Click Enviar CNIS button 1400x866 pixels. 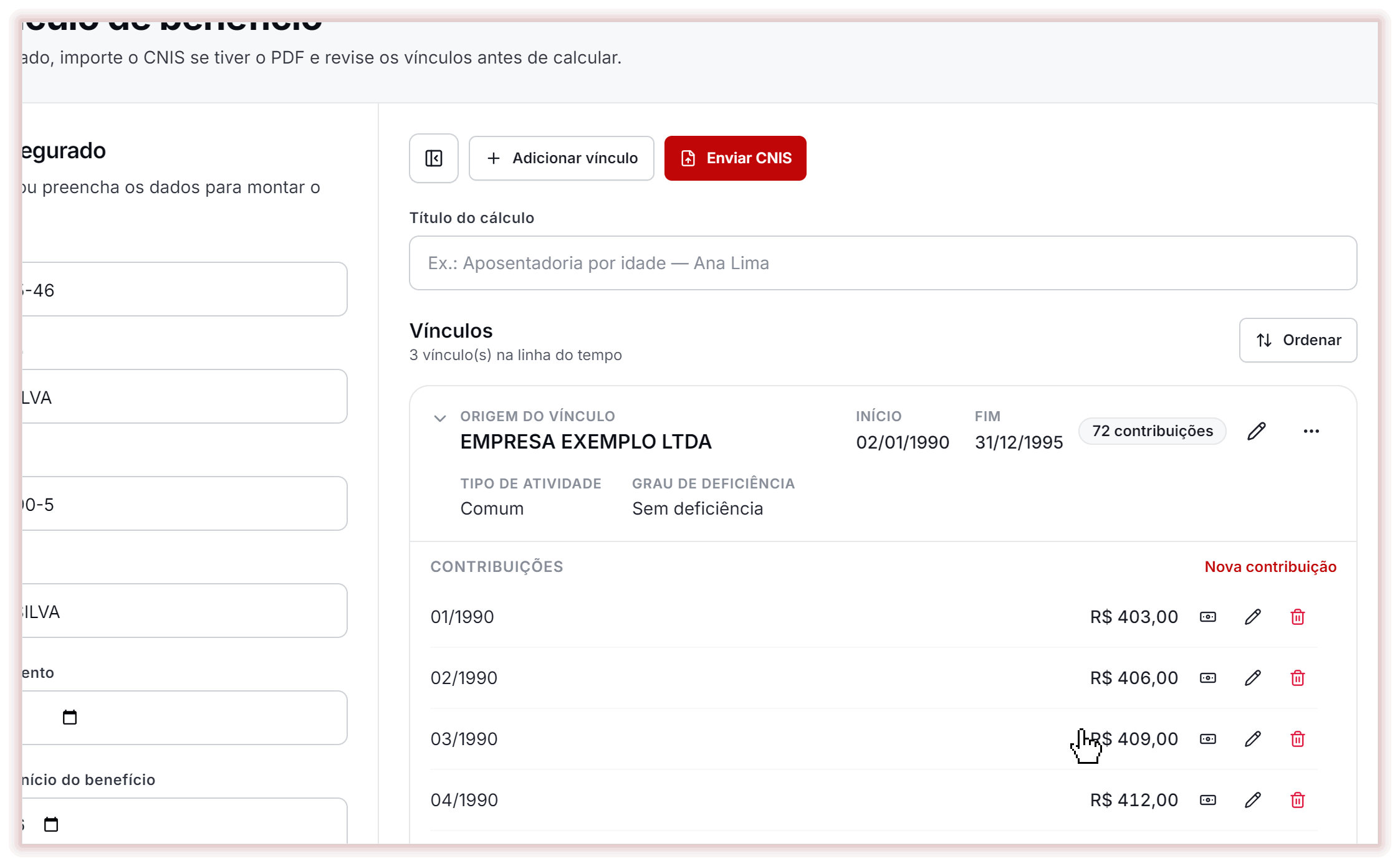(x=735, y=158)
